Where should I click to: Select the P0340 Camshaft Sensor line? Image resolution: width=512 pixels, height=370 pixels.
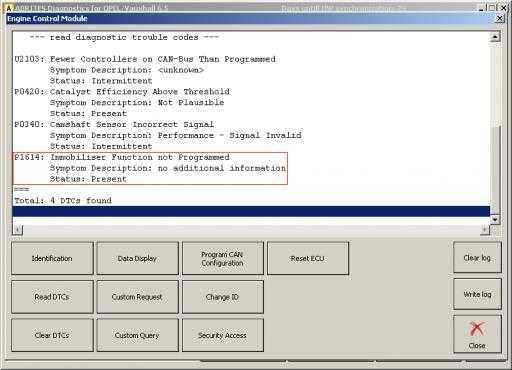click(x=114, y=124)
